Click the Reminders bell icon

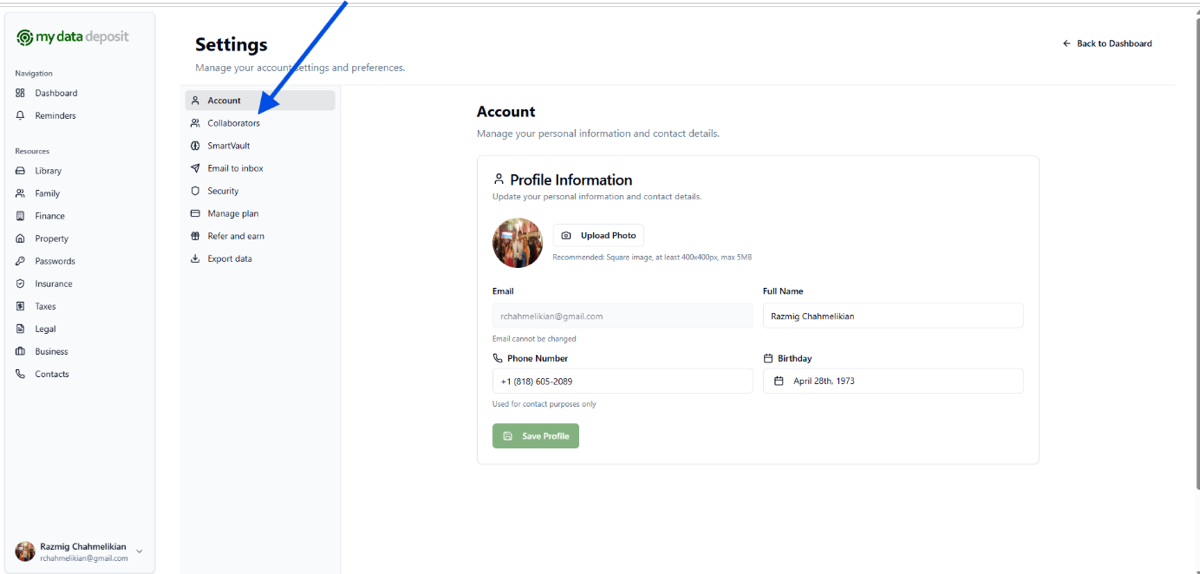pyautogui.click(x=20, y=116)
